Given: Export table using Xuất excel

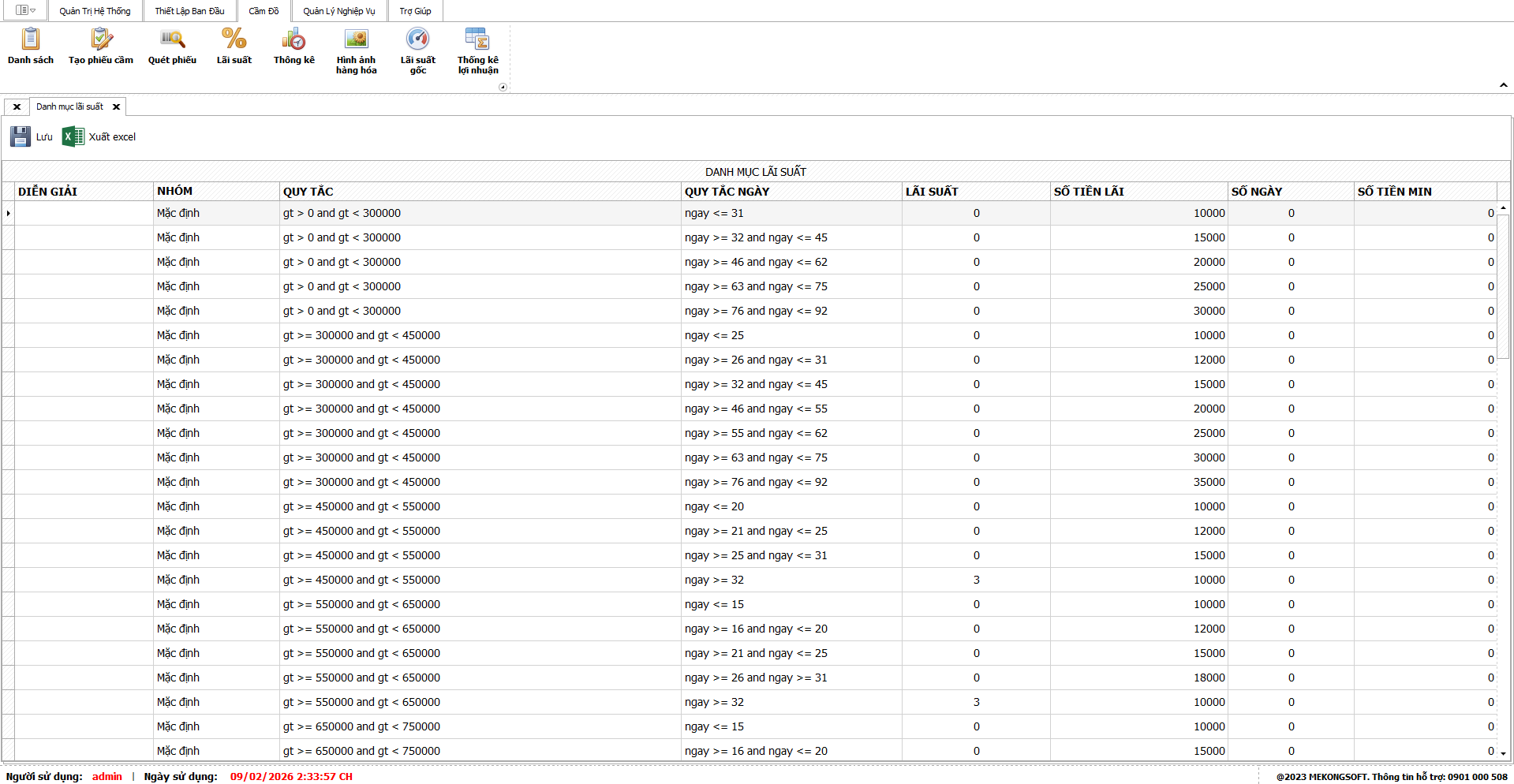Looking at the screenshot, I should click(99, 136).
